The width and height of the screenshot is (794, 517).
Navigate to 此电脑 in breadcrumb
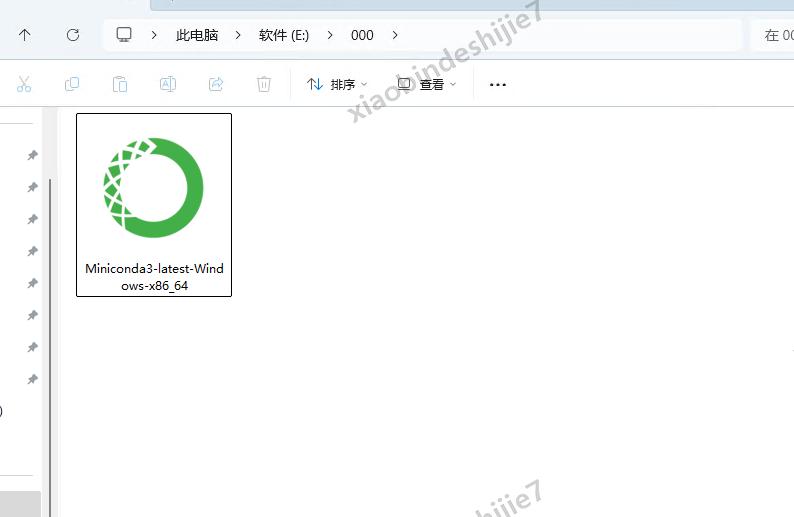point(197,35)
